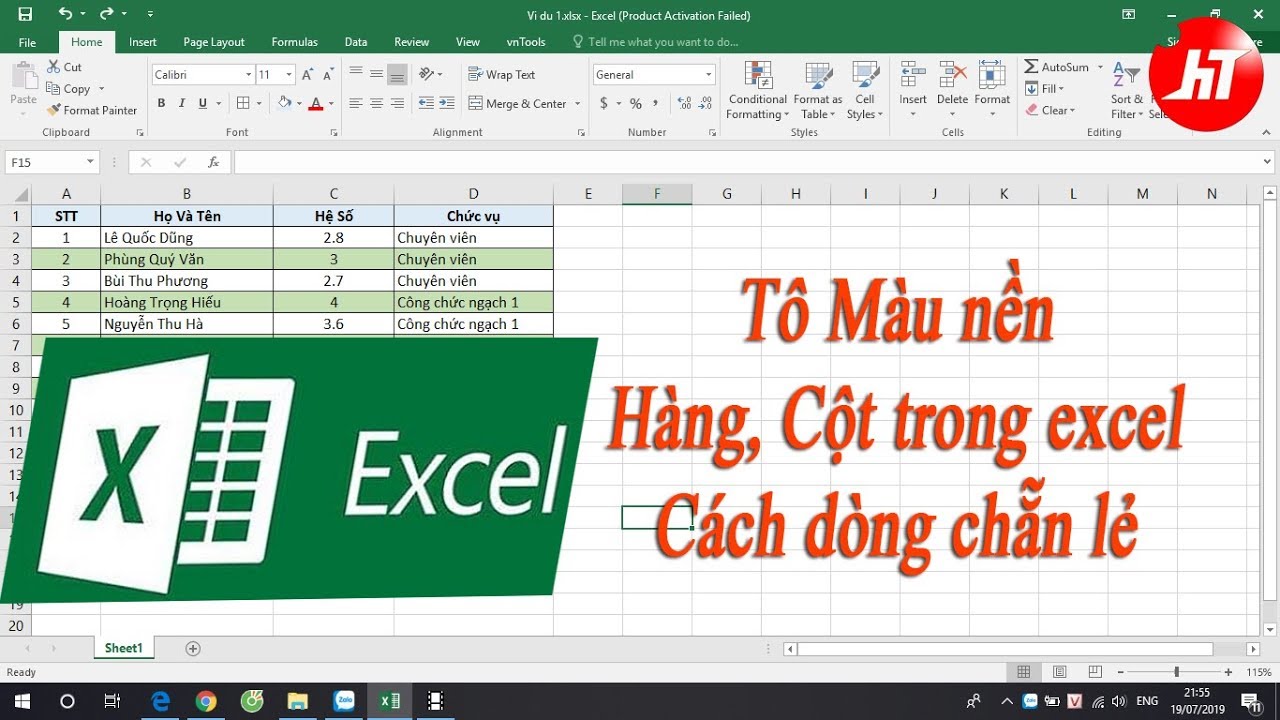Click the Cut scissors button
This screenshot has height=720, width=1280.
(x=65, y=67)
